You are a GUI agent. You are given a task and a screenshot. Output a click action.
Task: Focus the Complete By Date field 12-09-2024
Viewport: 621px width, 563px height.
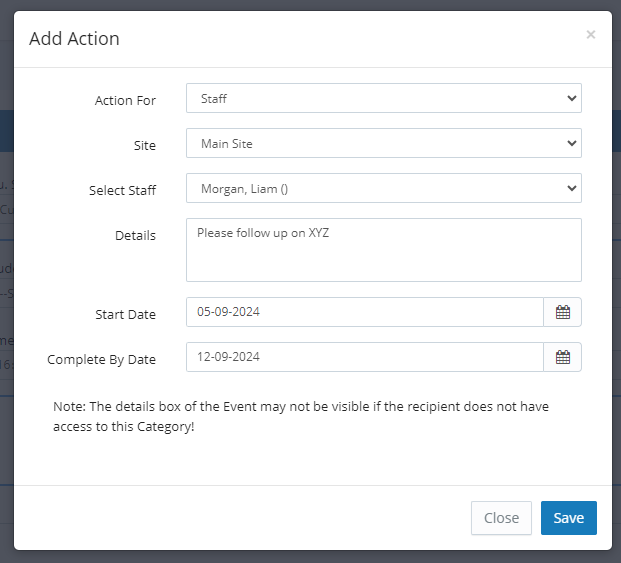(x=364, y=357)
